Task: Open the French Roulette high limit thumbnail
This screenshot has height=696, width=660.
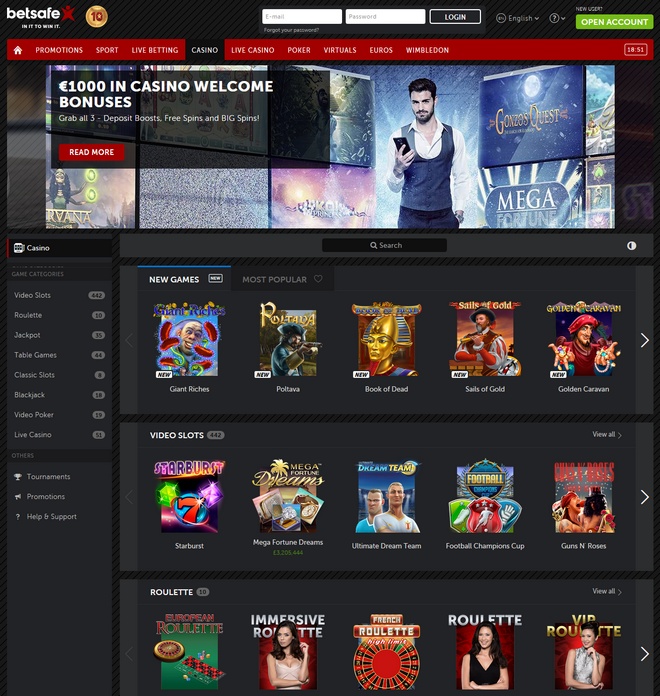Action: 387,651
